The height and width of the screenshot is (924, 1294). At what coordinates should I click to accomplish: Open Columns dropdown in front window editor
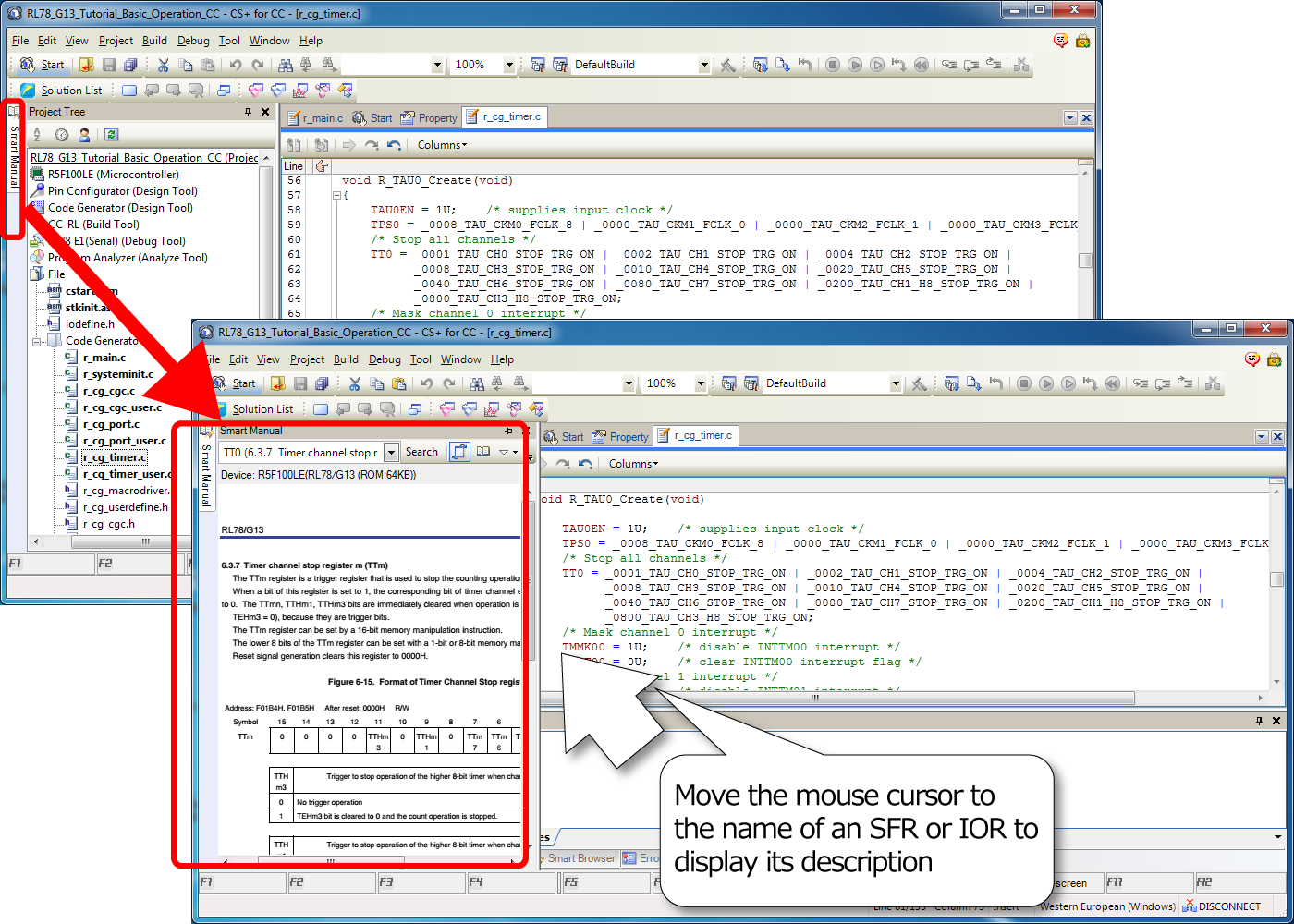coord(633,464)
